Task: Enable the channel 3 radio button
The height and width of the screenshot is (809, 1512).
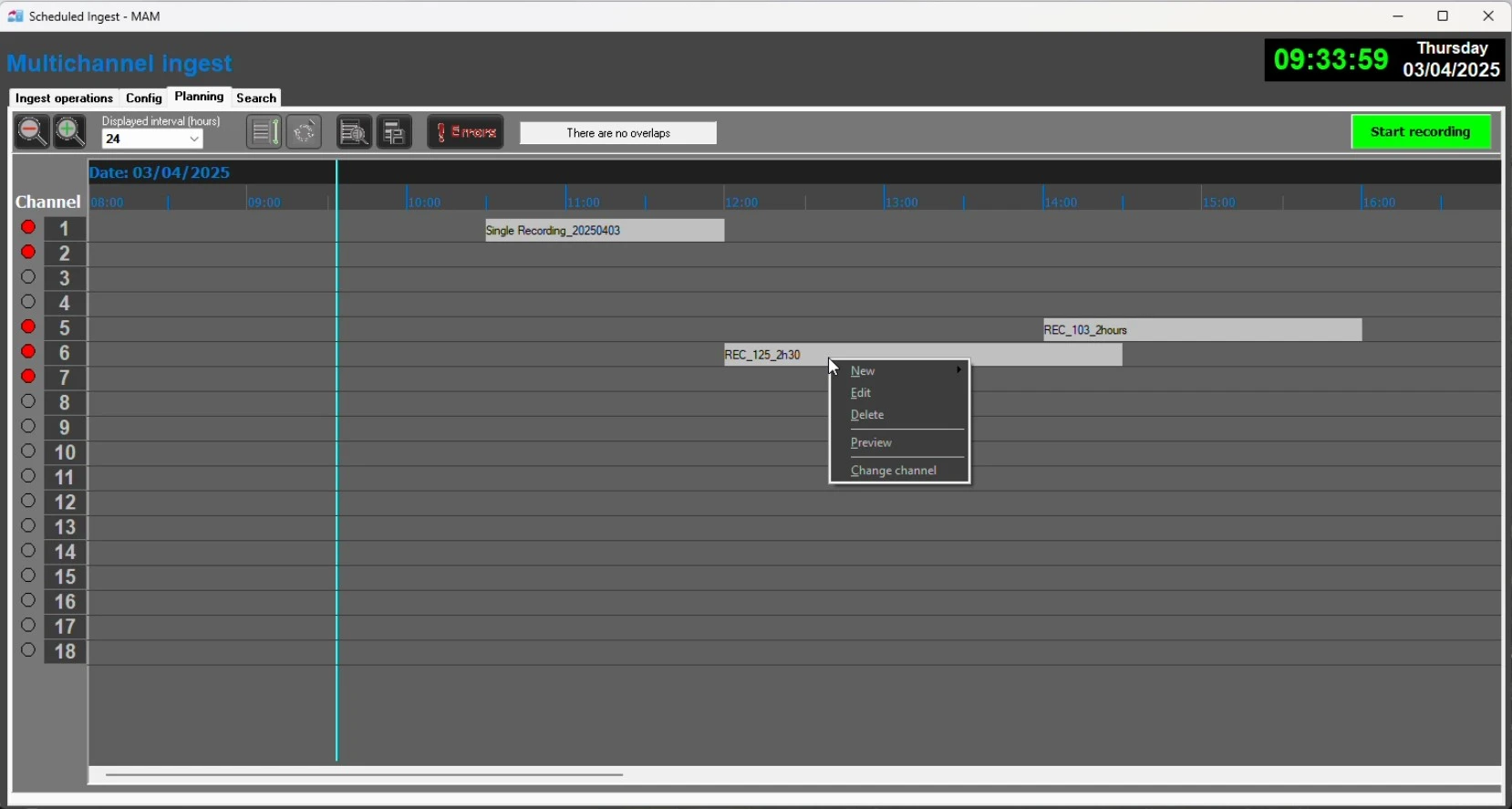Action: (x=28, y=277)
